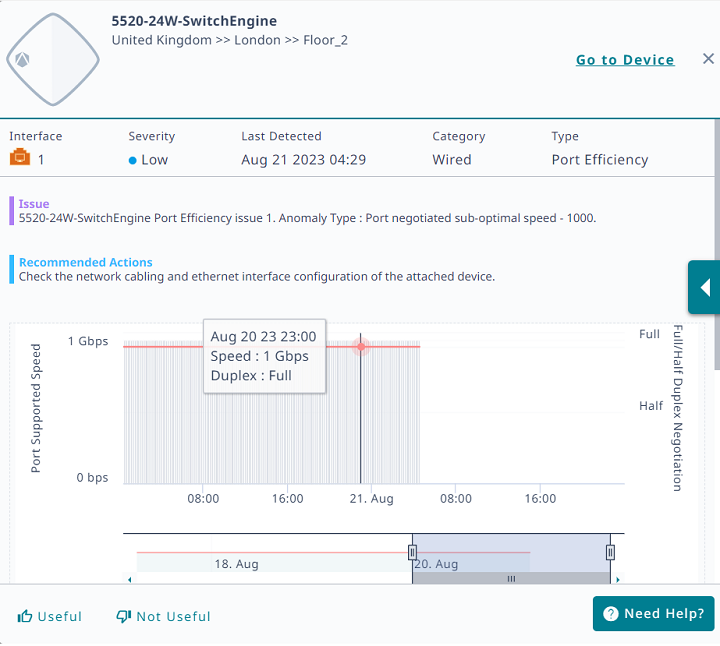The width and height of the screenshot is (720, 646).
Task: Click the Issue section heading
Action: (x=34, y=204)
